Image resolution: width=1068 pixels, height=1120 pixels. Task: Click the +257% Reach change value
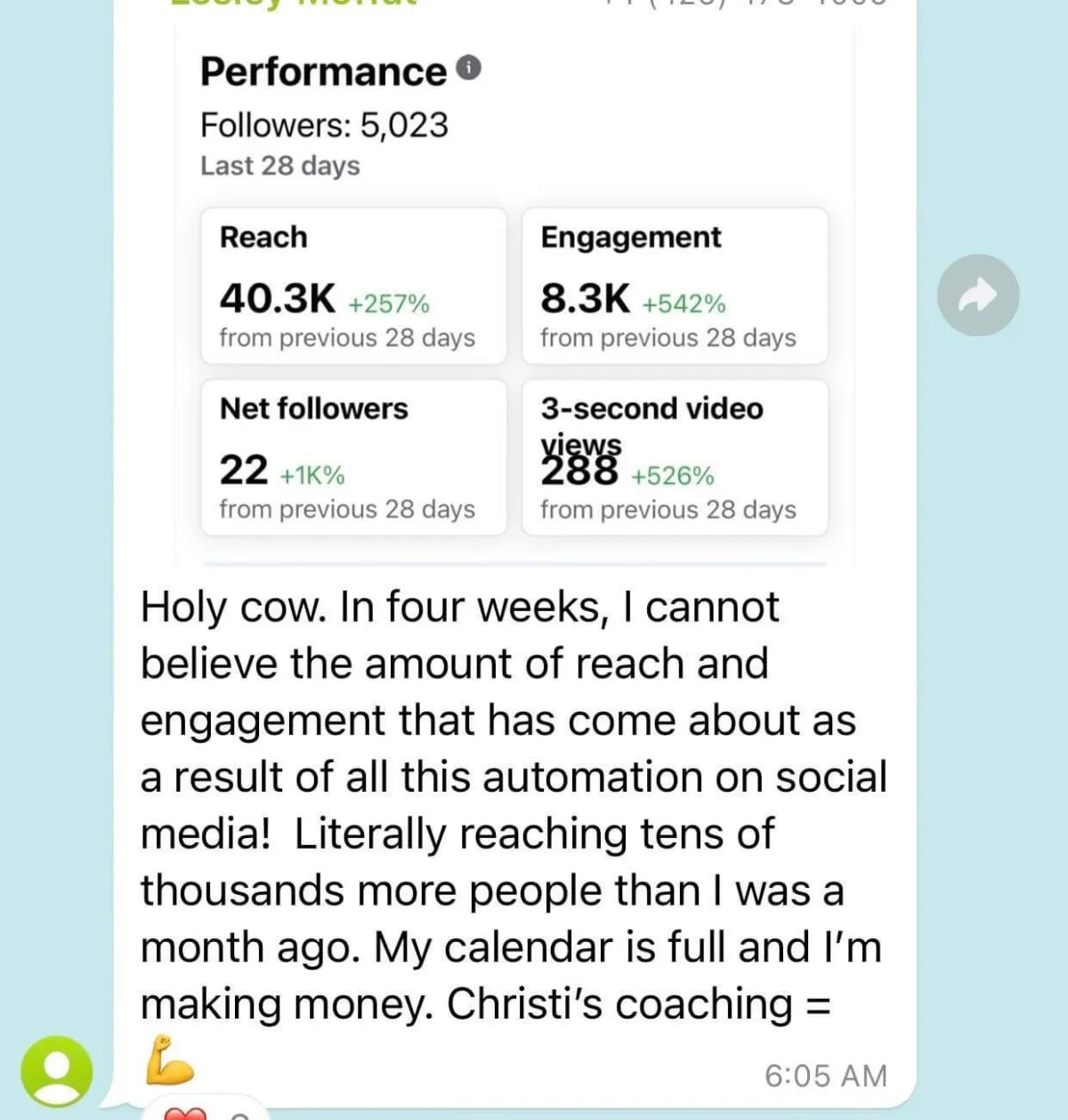point(389,304)
